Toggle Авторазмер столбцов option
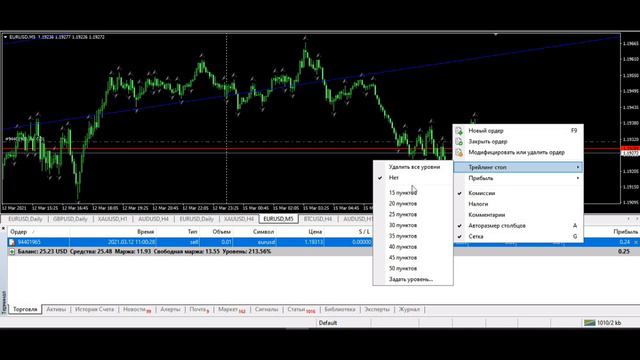Viewport: 640px width, 360px height. click(518, 226)
